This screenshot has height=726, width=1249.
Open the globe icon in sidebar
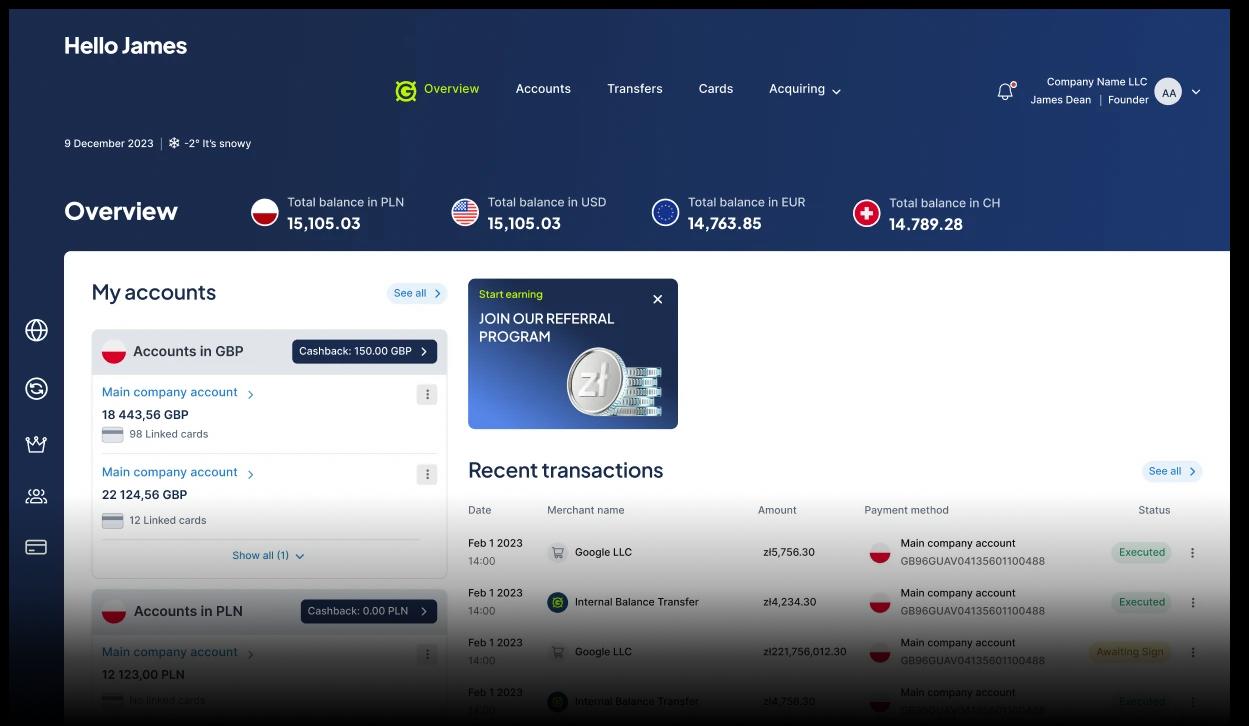[x=37, y=330]
